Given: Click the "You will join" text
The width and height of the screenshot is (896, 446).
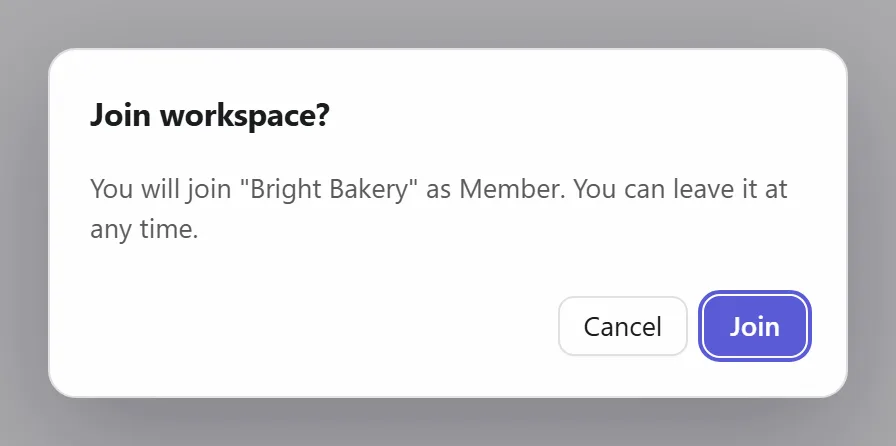Looking at the screenshot, I should 163,189.
